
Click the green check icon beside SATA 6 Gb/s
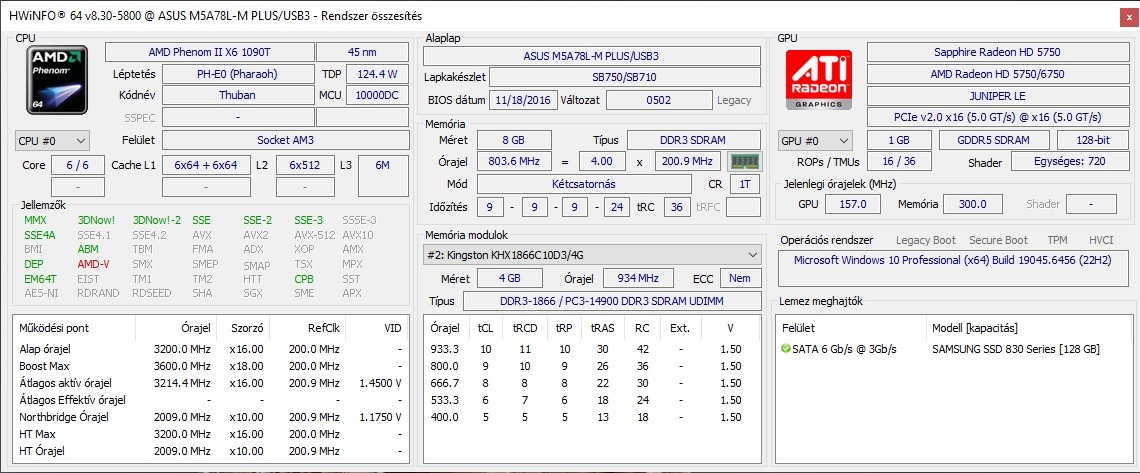[x=785, y=349]
